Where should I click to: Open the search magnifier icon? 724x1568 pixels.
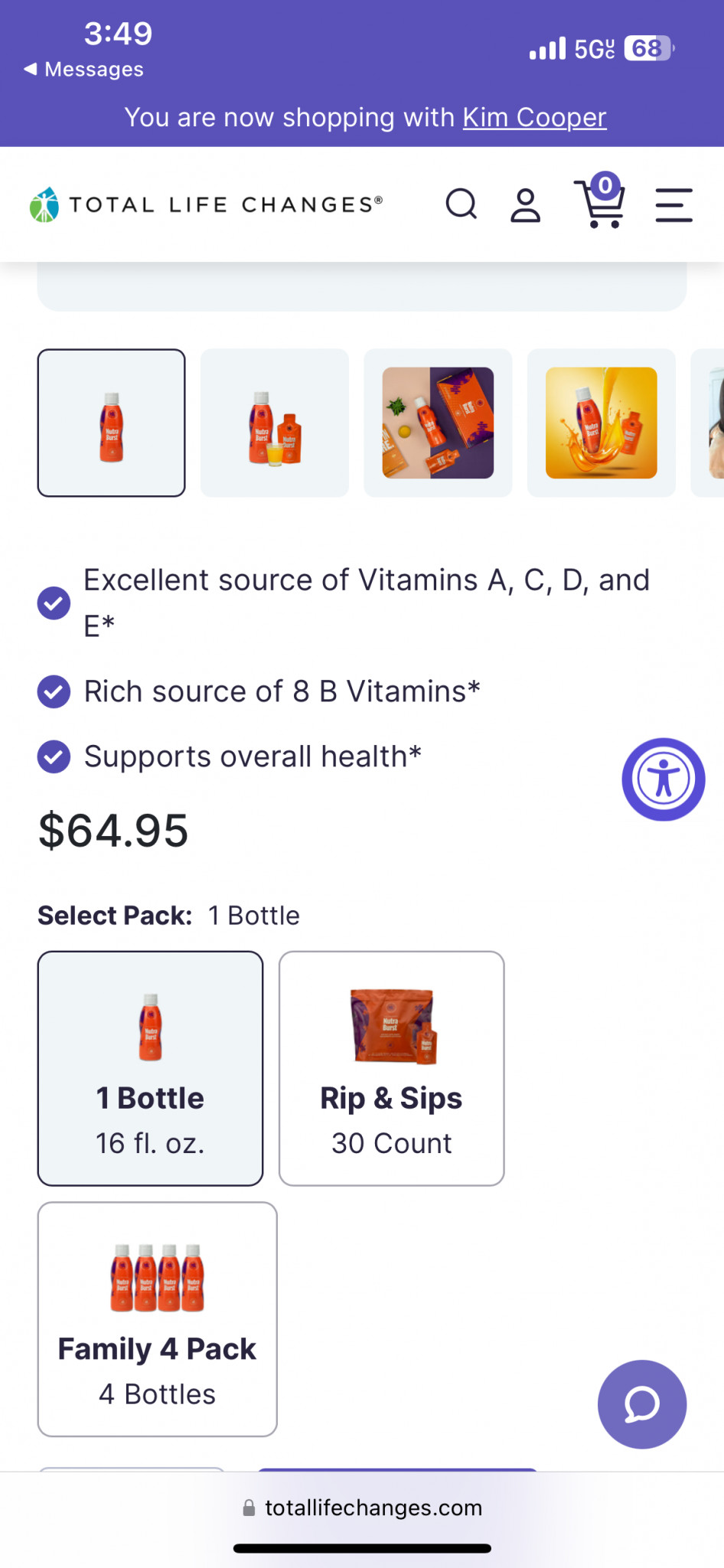click(x=461, y=204)
